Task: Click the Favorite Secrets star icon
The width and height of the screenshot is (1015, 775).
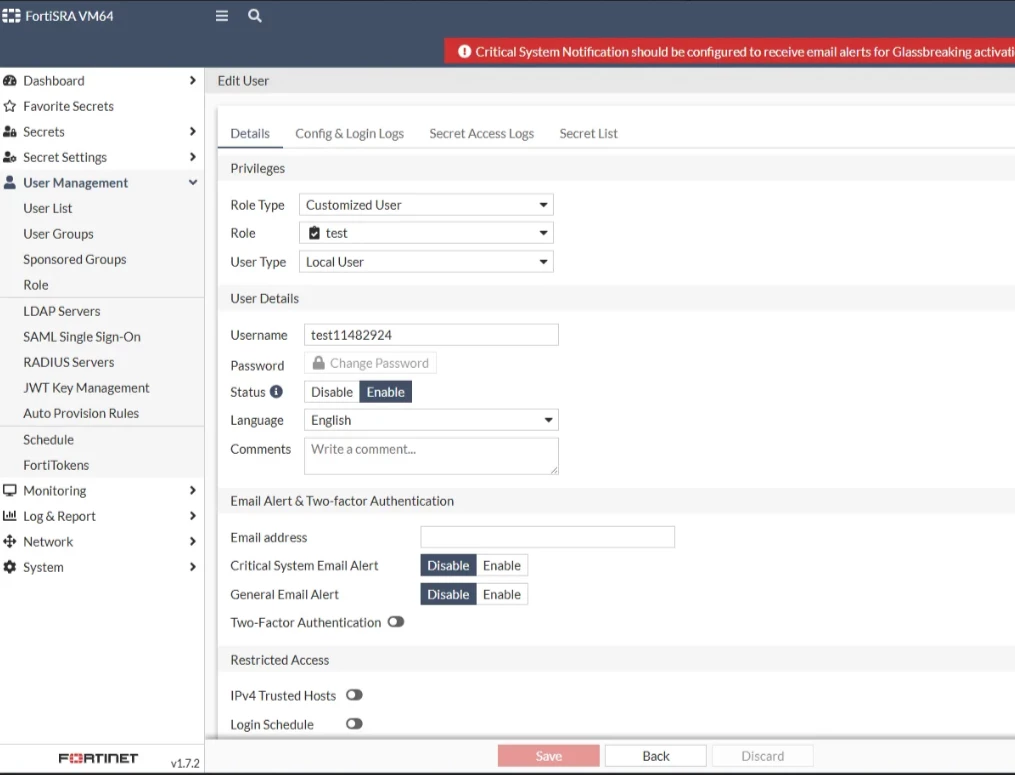Action: pyautogui.click(x=10, y=106)
